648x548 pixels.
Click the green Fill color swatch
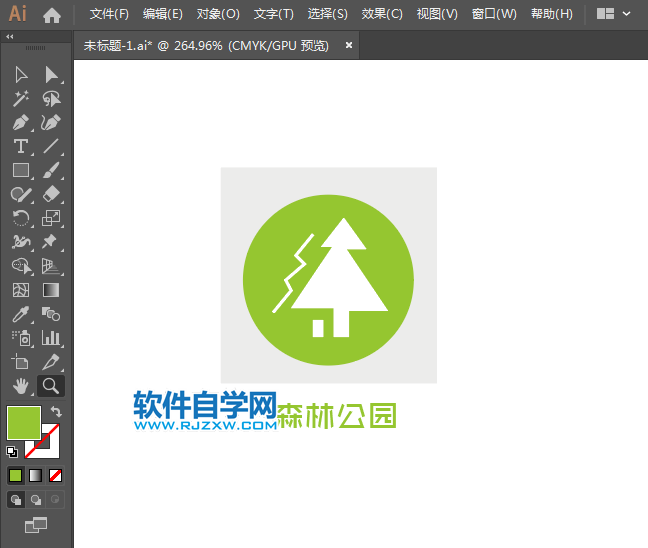pyautogui.click(x=24, y=423)
